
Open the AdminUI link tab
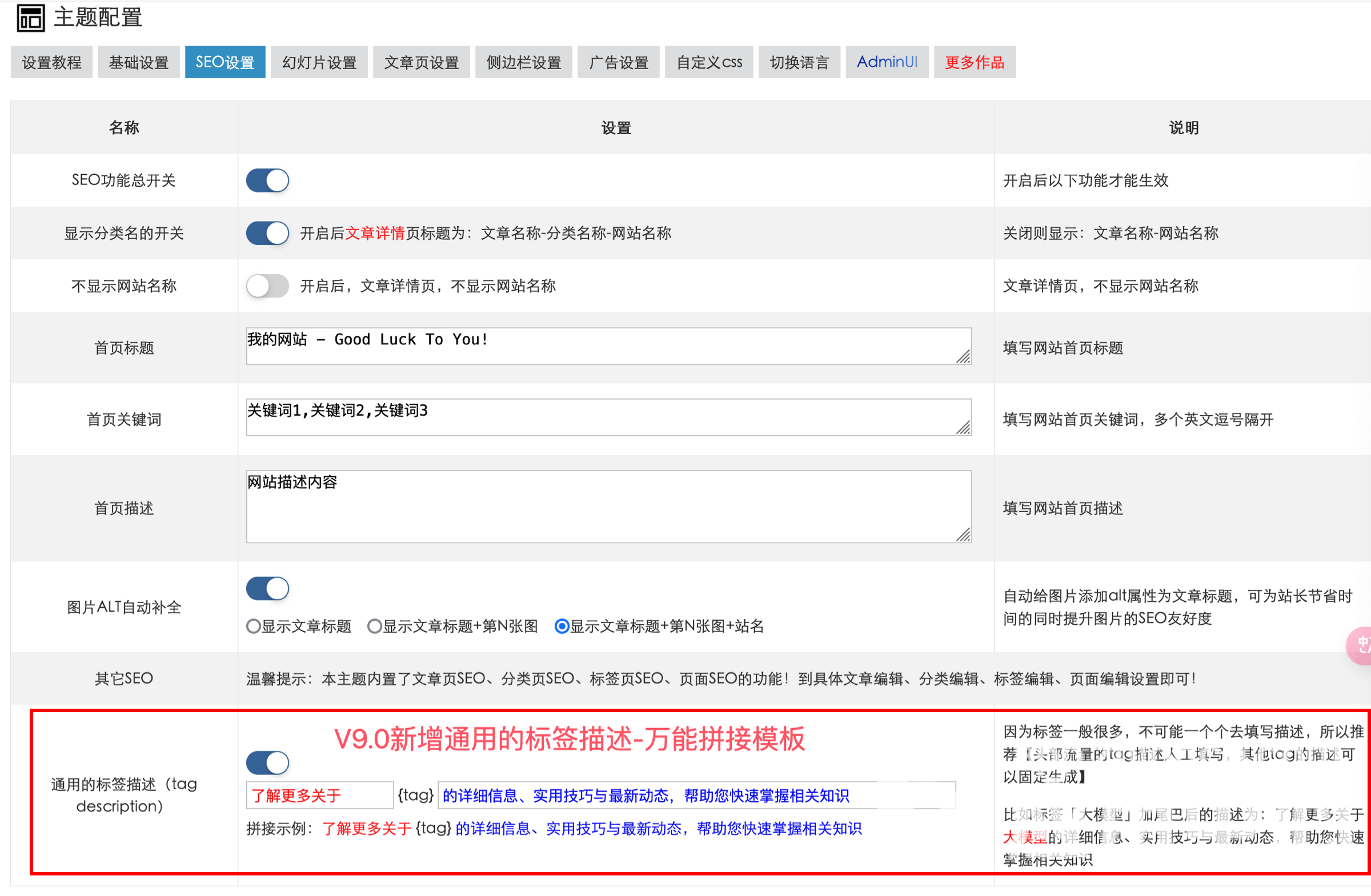887,62
